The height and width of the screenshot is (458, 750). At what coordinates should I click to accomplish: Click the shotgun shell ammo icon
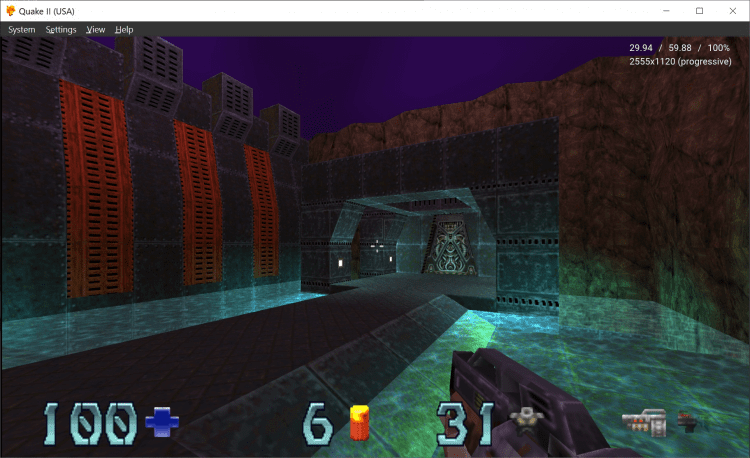(360, 422)
